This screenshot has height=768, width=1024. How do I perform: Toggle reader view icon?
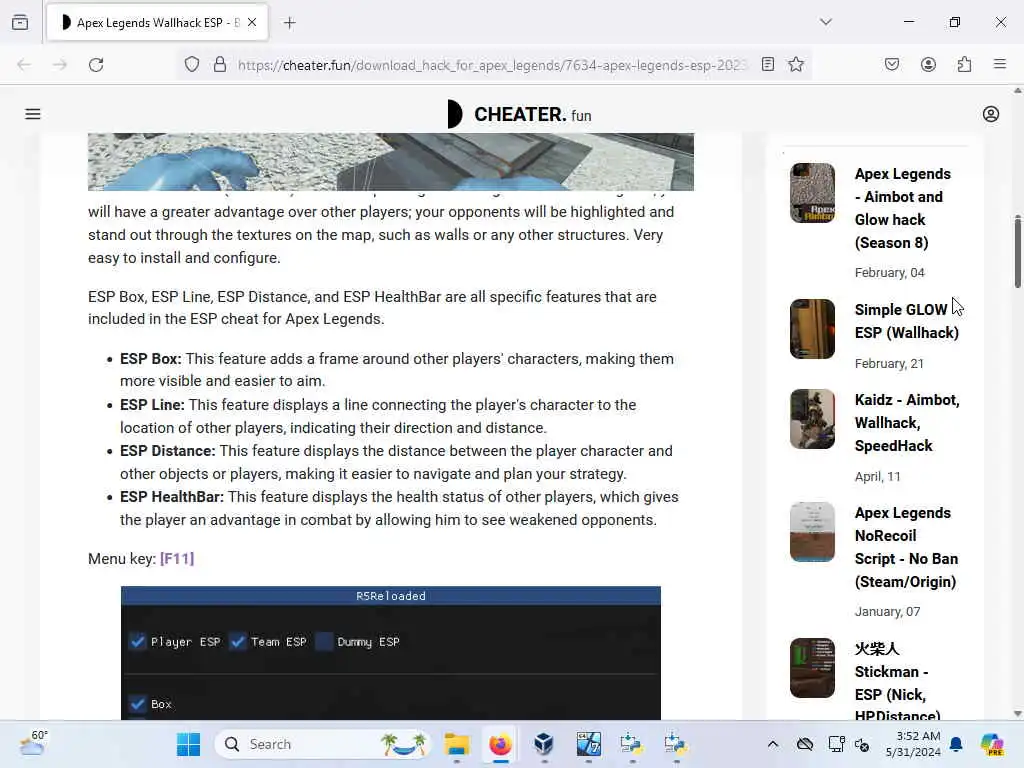[x=768, y=65]
